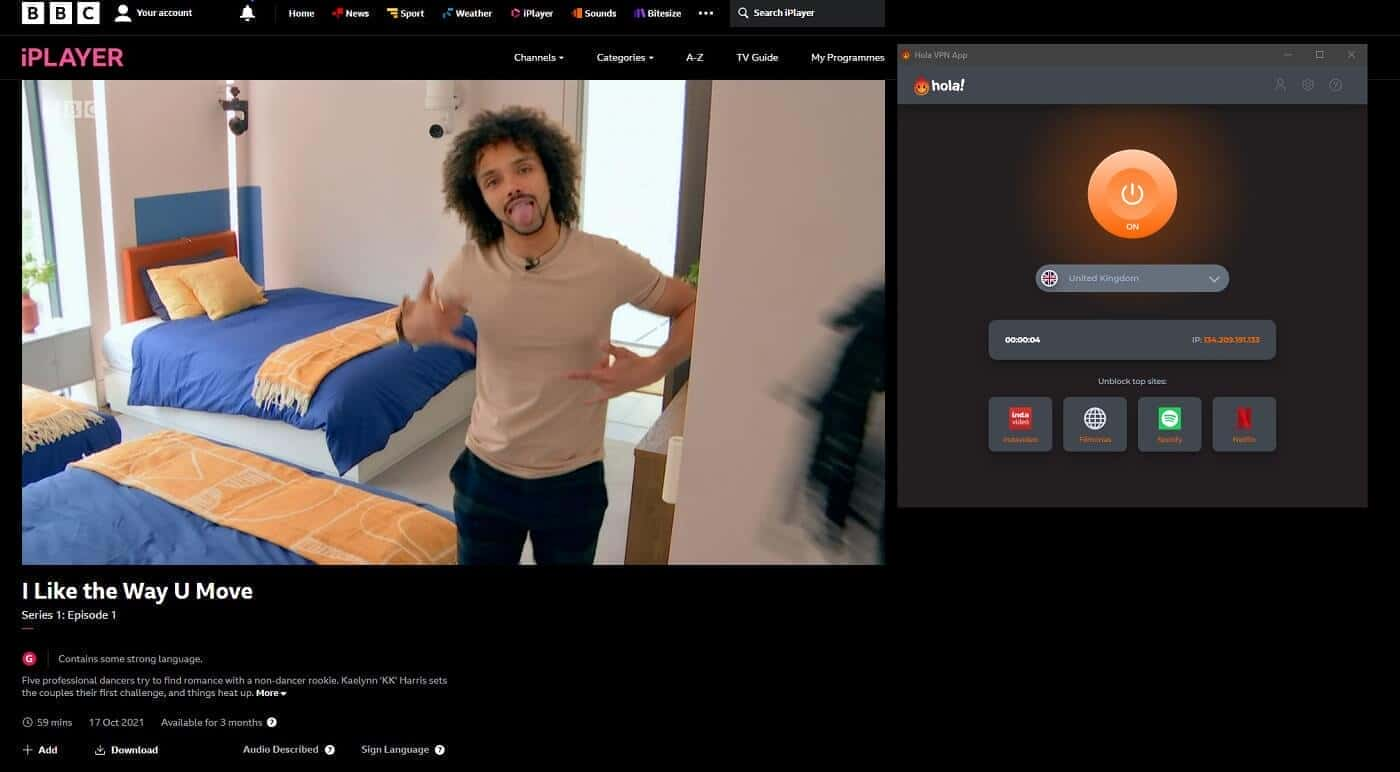This screenshot has width=1400, height=772.
Task: Open BBC Sport in top bar
Action: point(405,13)
